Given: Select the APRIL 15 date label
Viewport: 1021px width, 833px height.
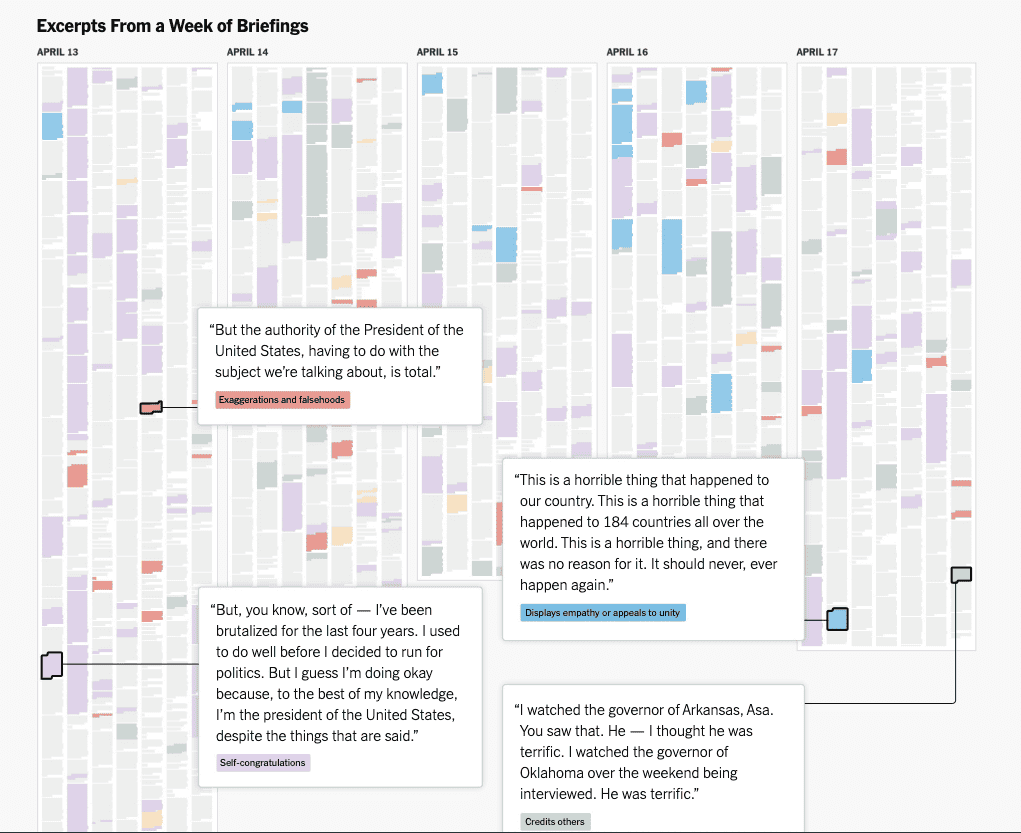Looking at the screenshot, I should pyautogui.click(x=438, y=52).
